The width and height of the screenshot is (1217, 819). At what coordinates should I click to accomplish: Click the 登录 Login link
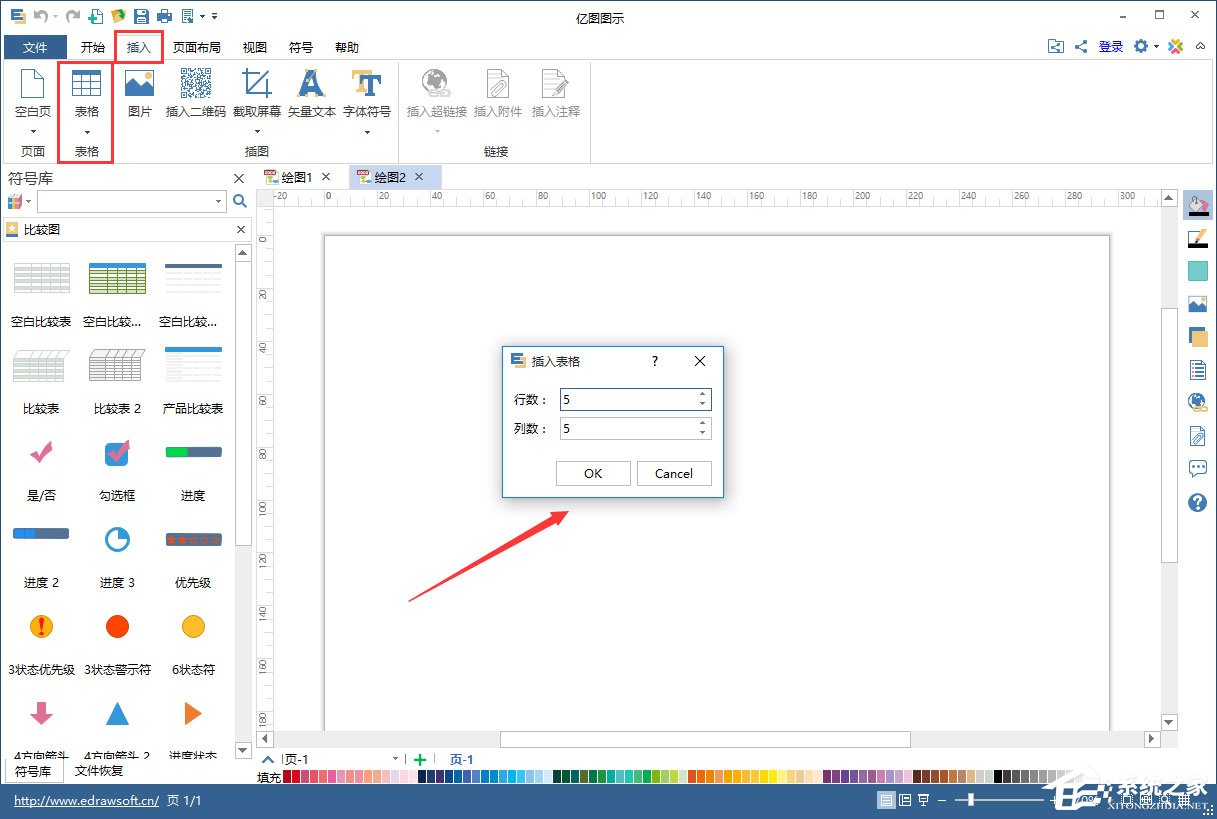pyautogui.click(x=1111, y=47)
